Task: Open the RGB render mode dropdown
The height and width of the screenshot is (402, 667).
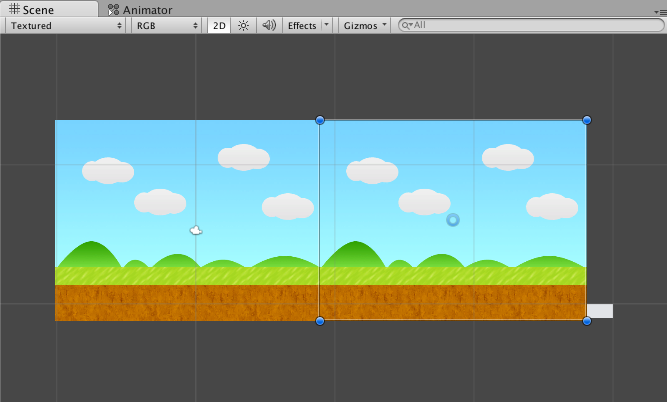Action: (166, 26)
